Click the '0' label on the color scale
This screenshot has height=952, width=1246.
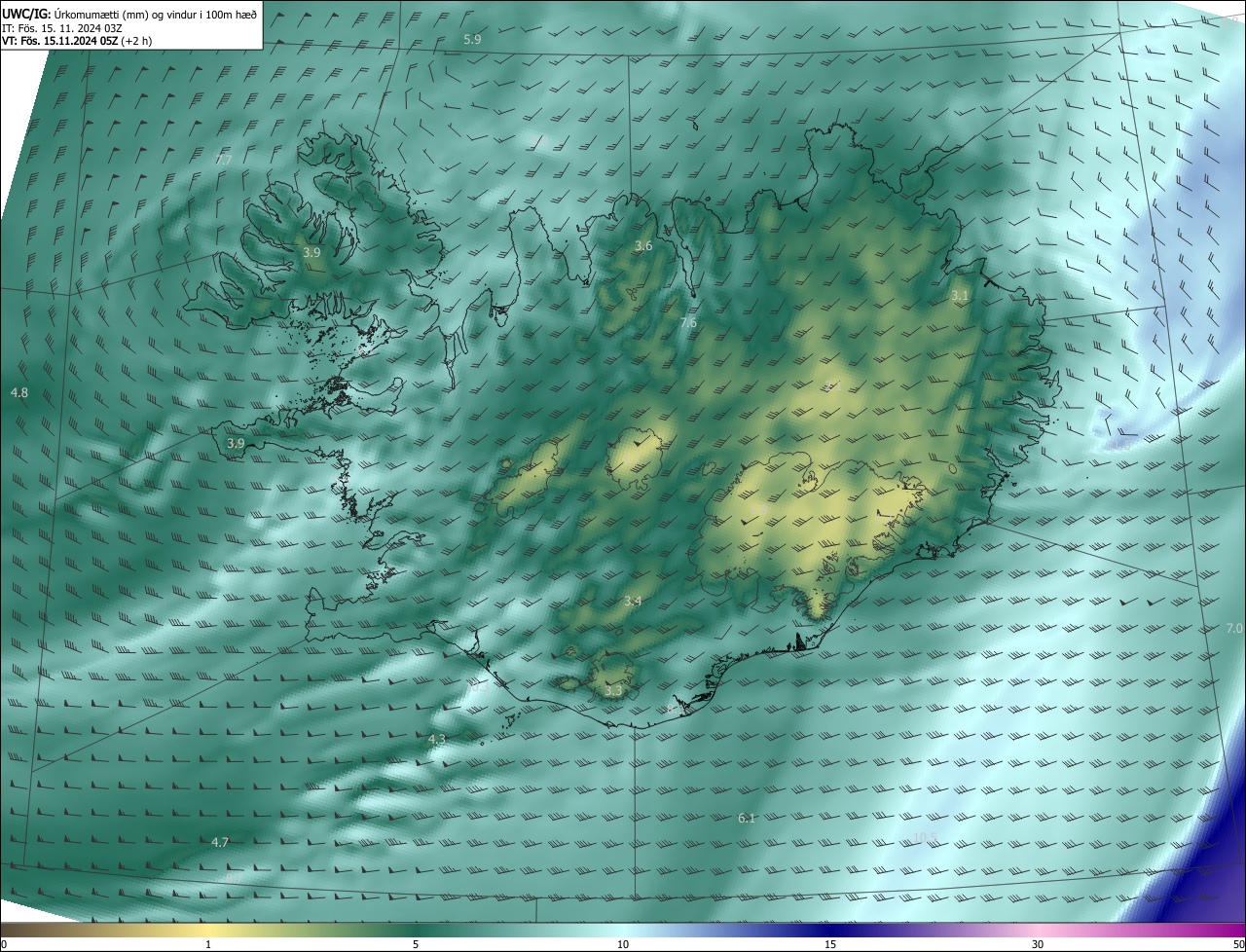(4, 944)
